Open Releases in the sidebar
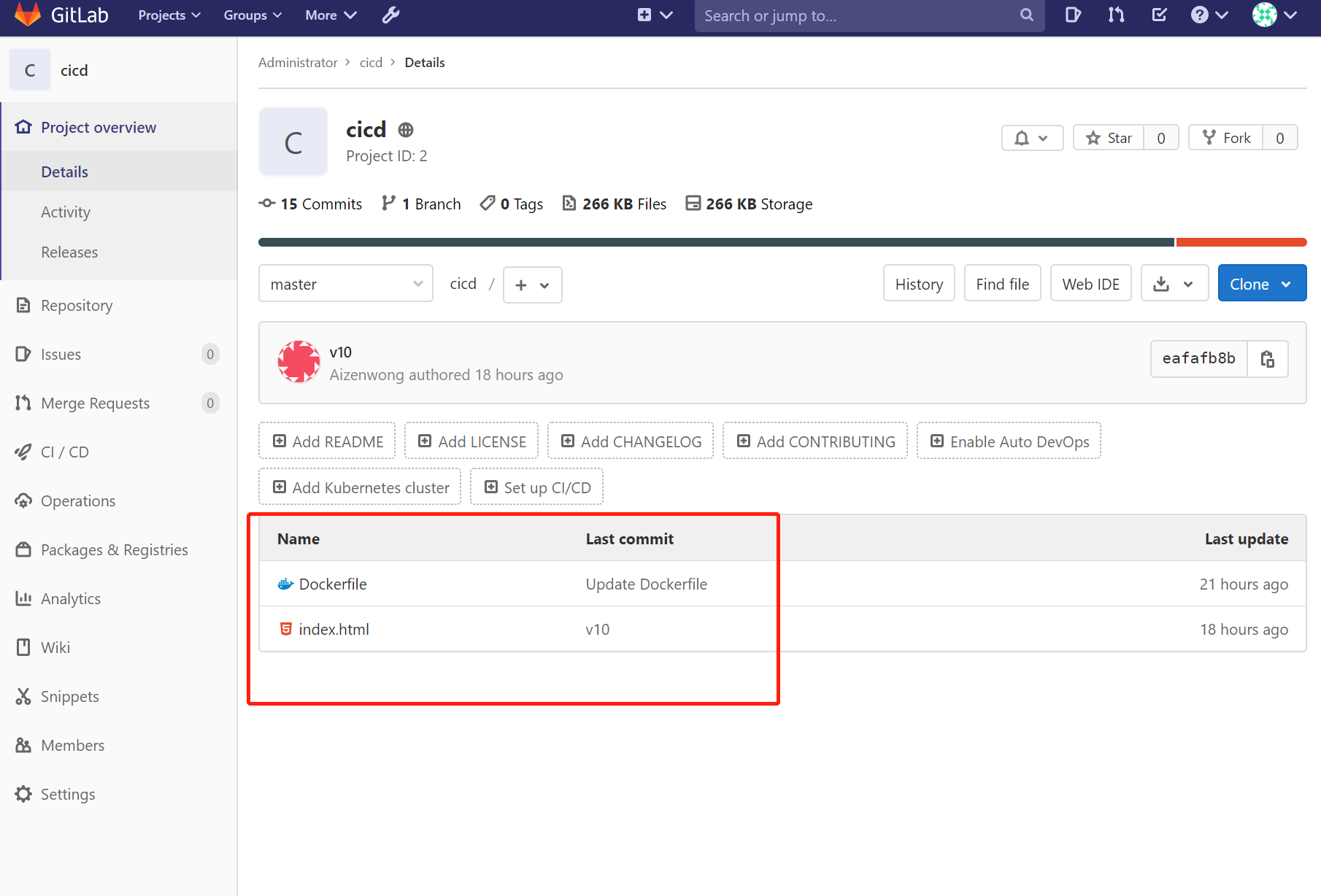 (119, 252)
